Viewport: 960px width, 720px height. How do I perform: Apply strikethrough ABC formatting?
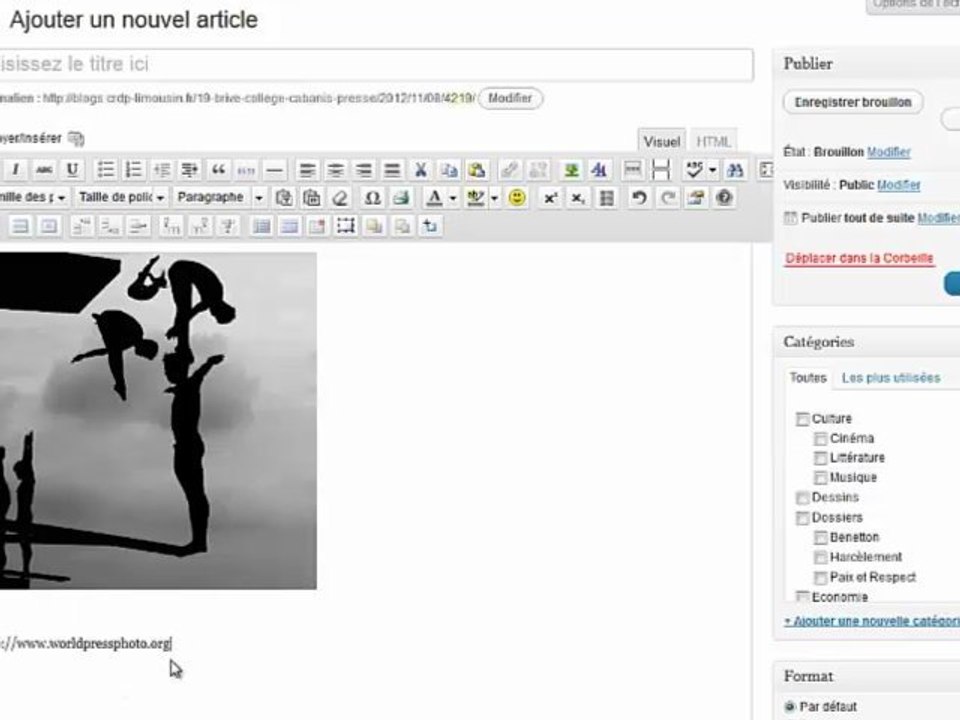tap(43, 170)
